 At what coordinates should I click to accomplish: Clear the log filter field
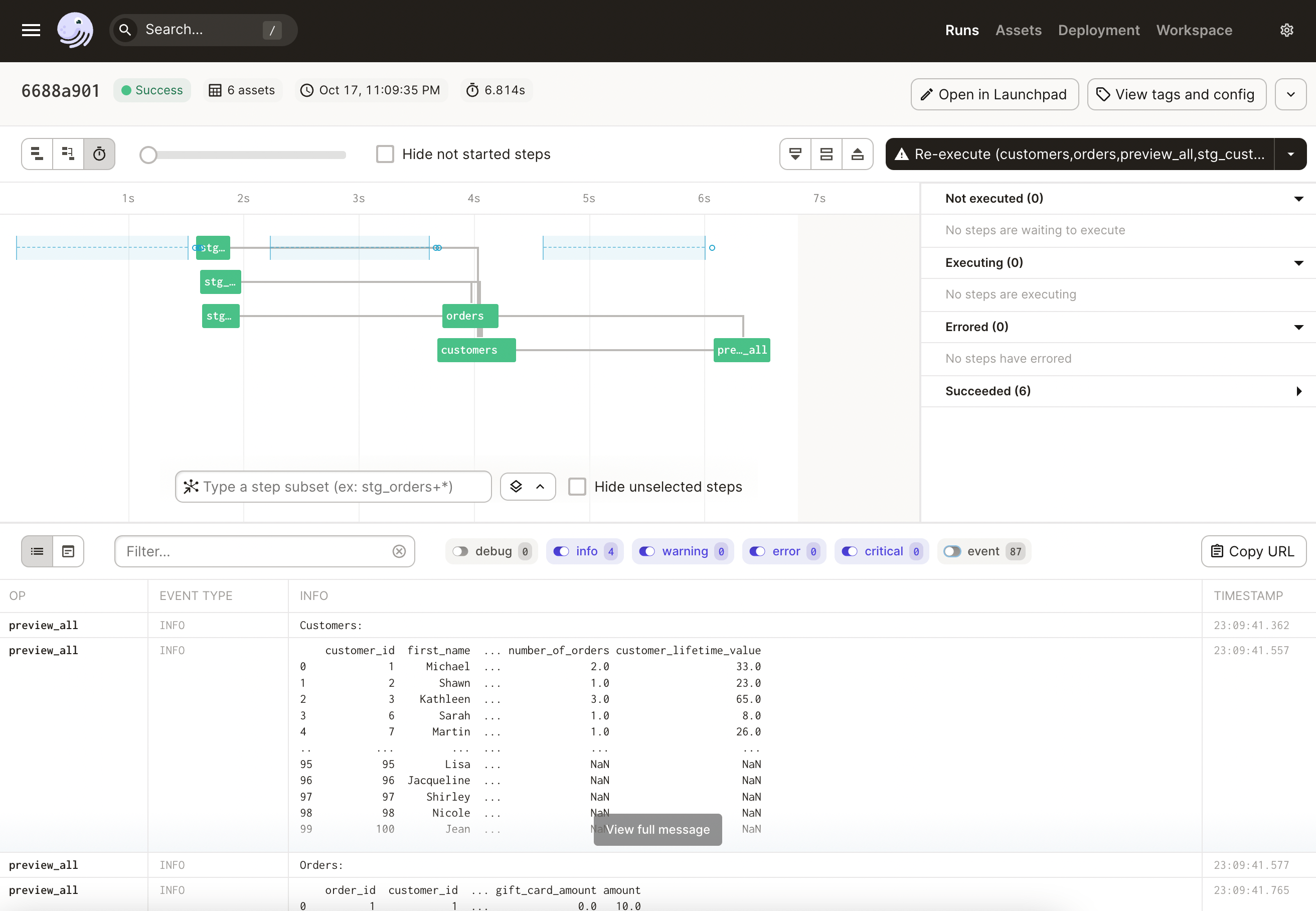pyautogui.click(x=399, y=551)
